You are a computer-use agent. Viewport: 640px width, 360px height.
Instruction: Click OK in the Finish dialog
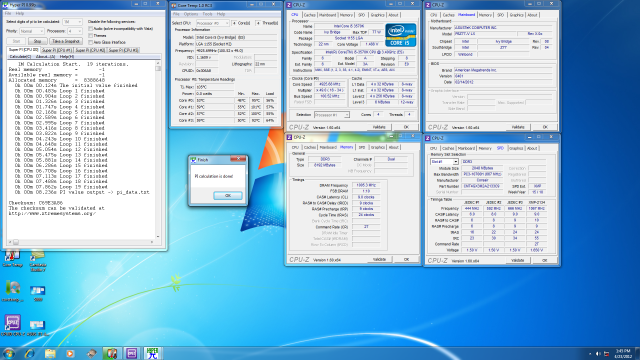pyautogui.click(x=228, y=196)
